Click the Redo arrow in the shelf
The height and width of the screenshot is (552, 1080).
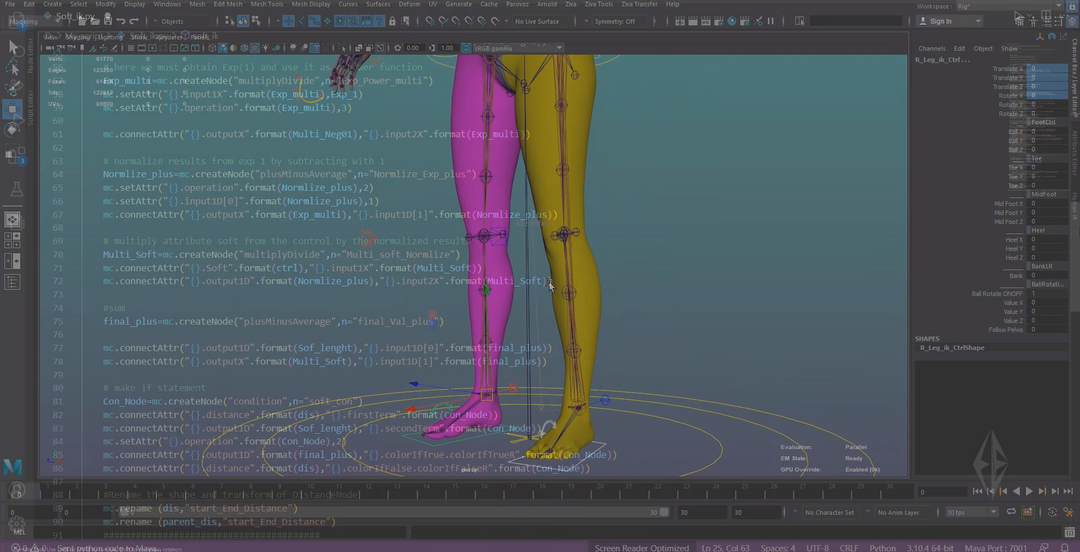pos(135,20)
